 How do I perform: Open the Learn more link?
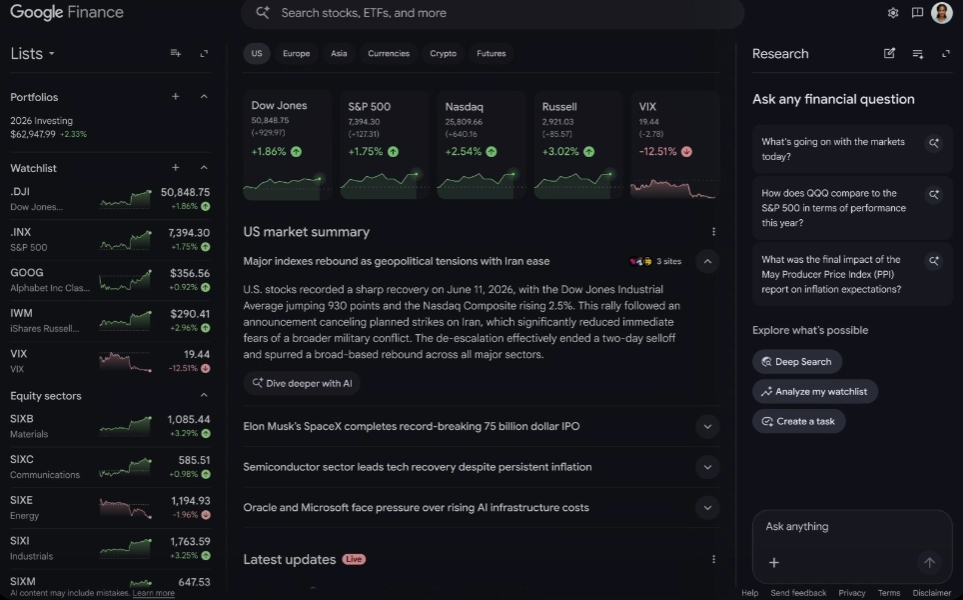154,593
